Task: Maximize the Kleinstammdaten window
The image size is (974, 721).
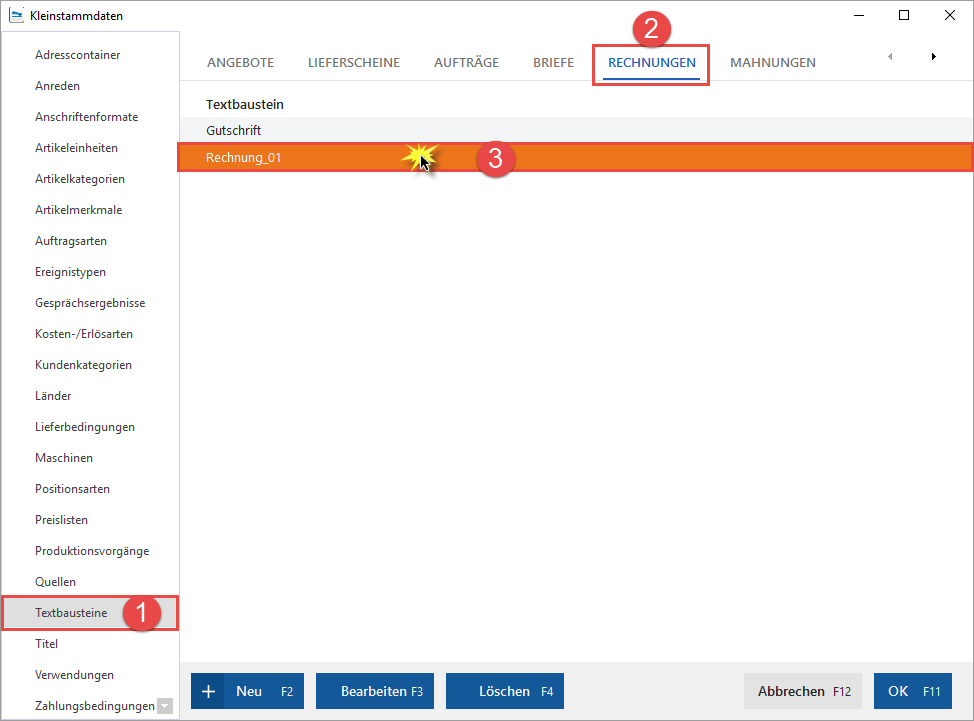Action: pyautogui.click(x=903, y=15)
